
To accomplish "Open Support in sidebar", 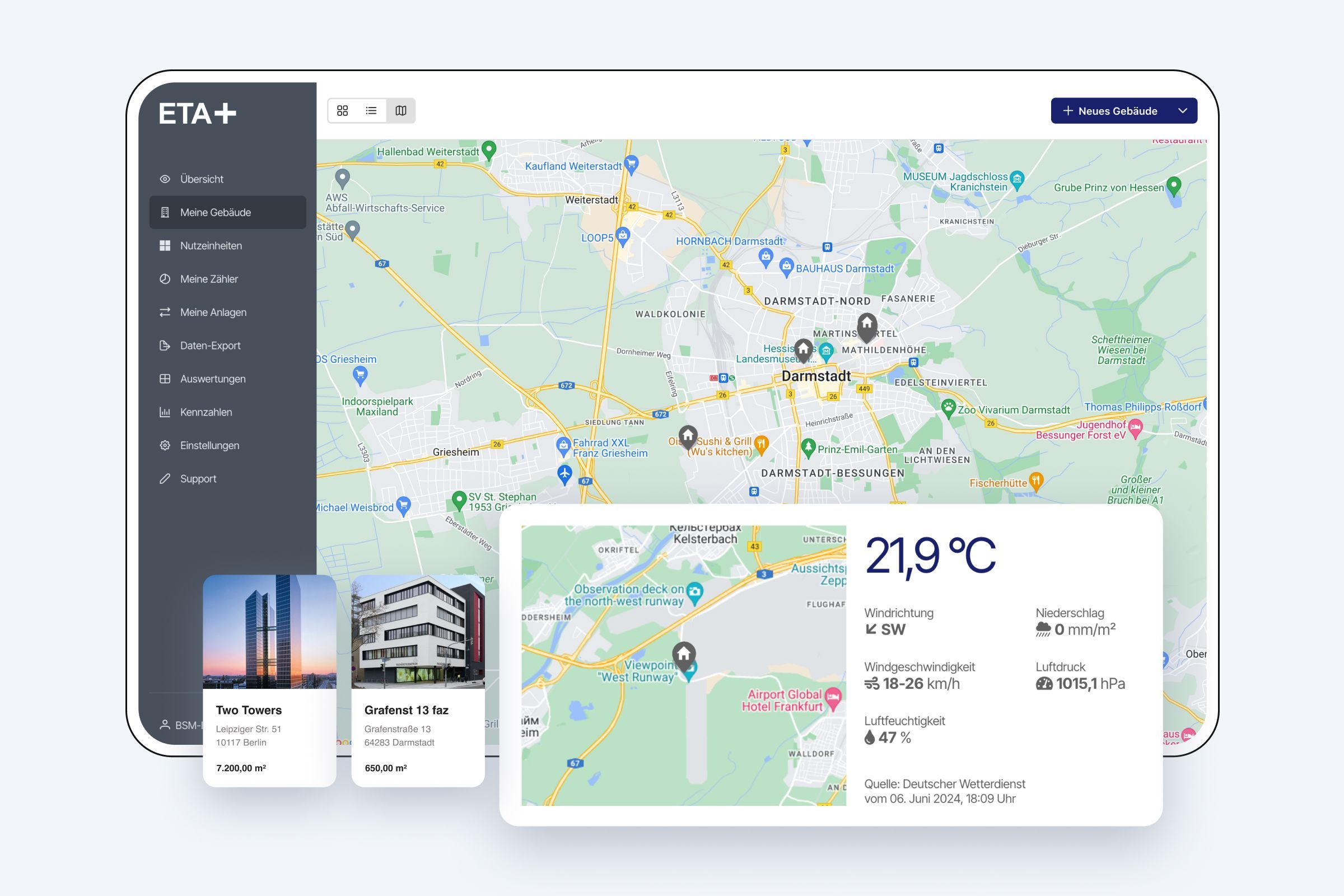I will click(x=227, y=479).
